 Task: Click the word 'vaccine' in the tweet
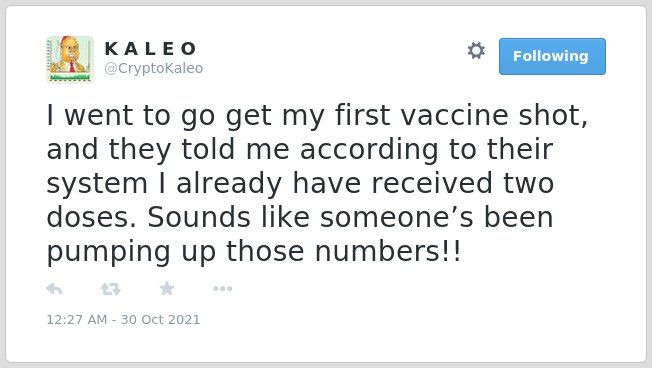(454, 115)
